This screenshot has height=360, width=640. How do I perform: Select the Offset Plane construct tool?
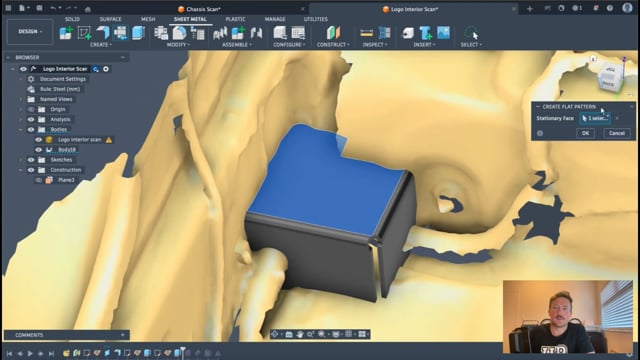tap(333, 33)
